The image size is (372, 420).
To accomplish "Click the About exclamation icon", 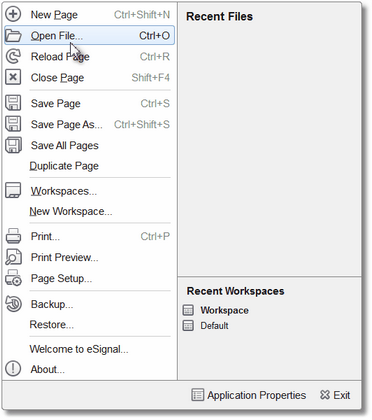I will 13,369.
